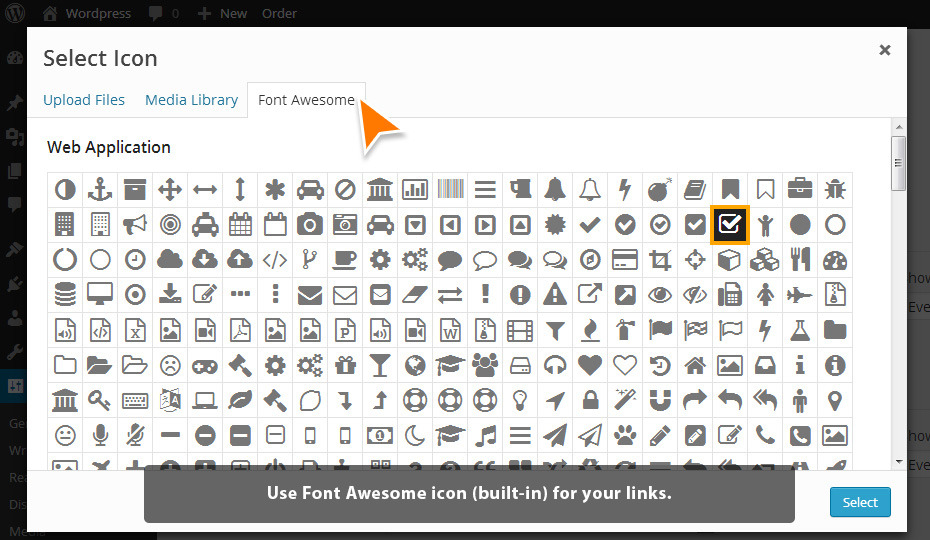Select the fighter jet icon
This screenshot has height=540, width=930.
coord(800,295)
